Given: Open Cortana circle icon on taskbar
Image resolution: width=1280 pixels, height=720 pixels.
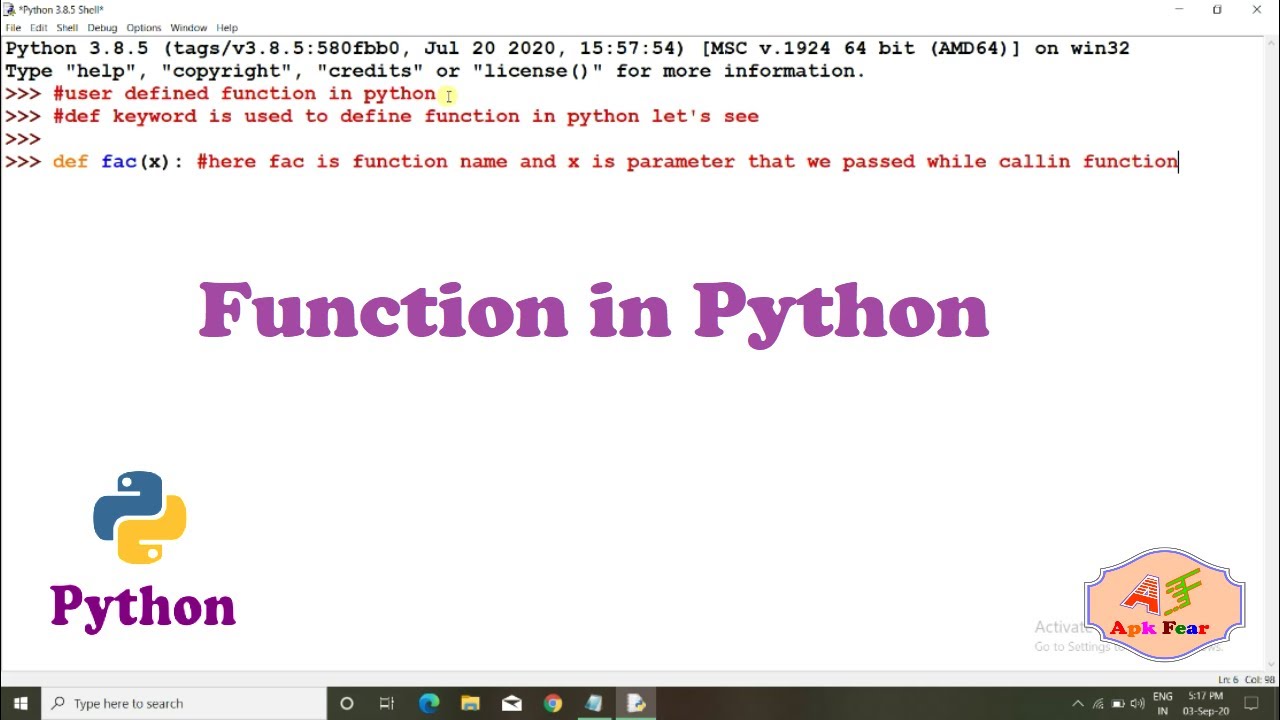Looking at the screenshot, I should (347, 703).
